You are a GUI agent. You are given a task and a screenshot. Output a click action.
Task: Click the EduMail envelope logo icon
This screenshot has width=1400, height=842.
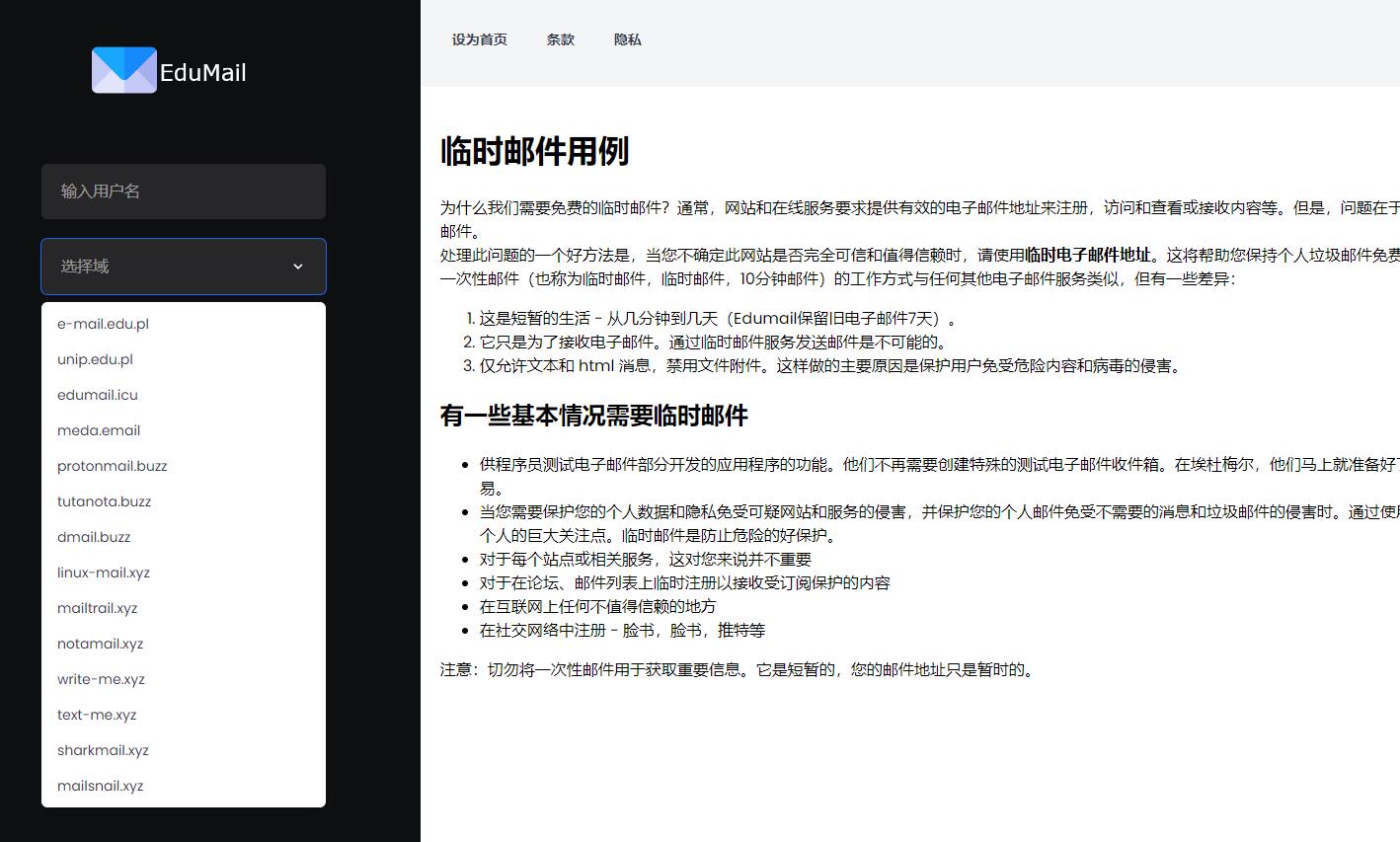coord(123,71)
